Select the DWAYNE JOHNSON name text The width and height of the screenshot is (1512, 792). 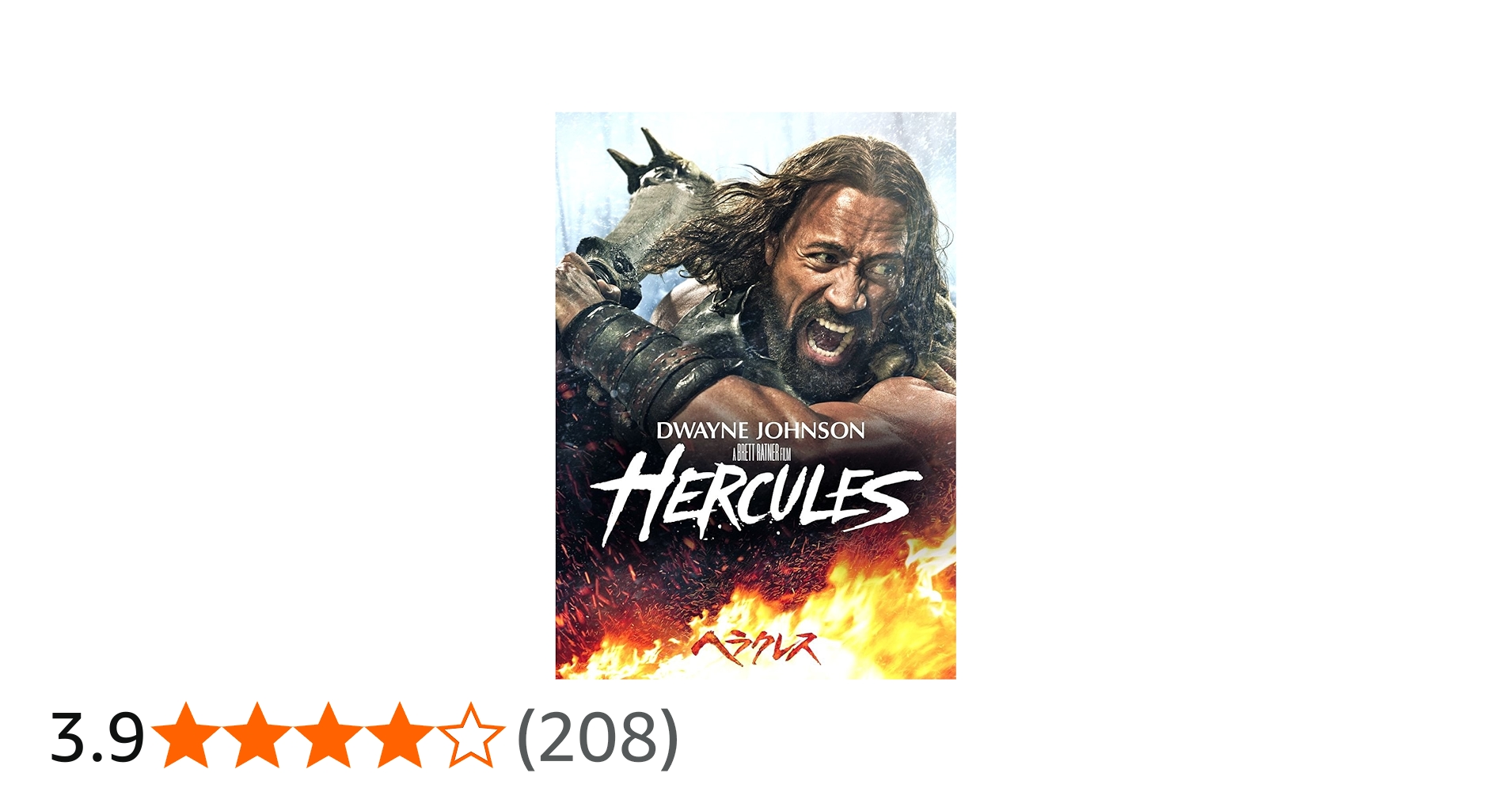761,431
